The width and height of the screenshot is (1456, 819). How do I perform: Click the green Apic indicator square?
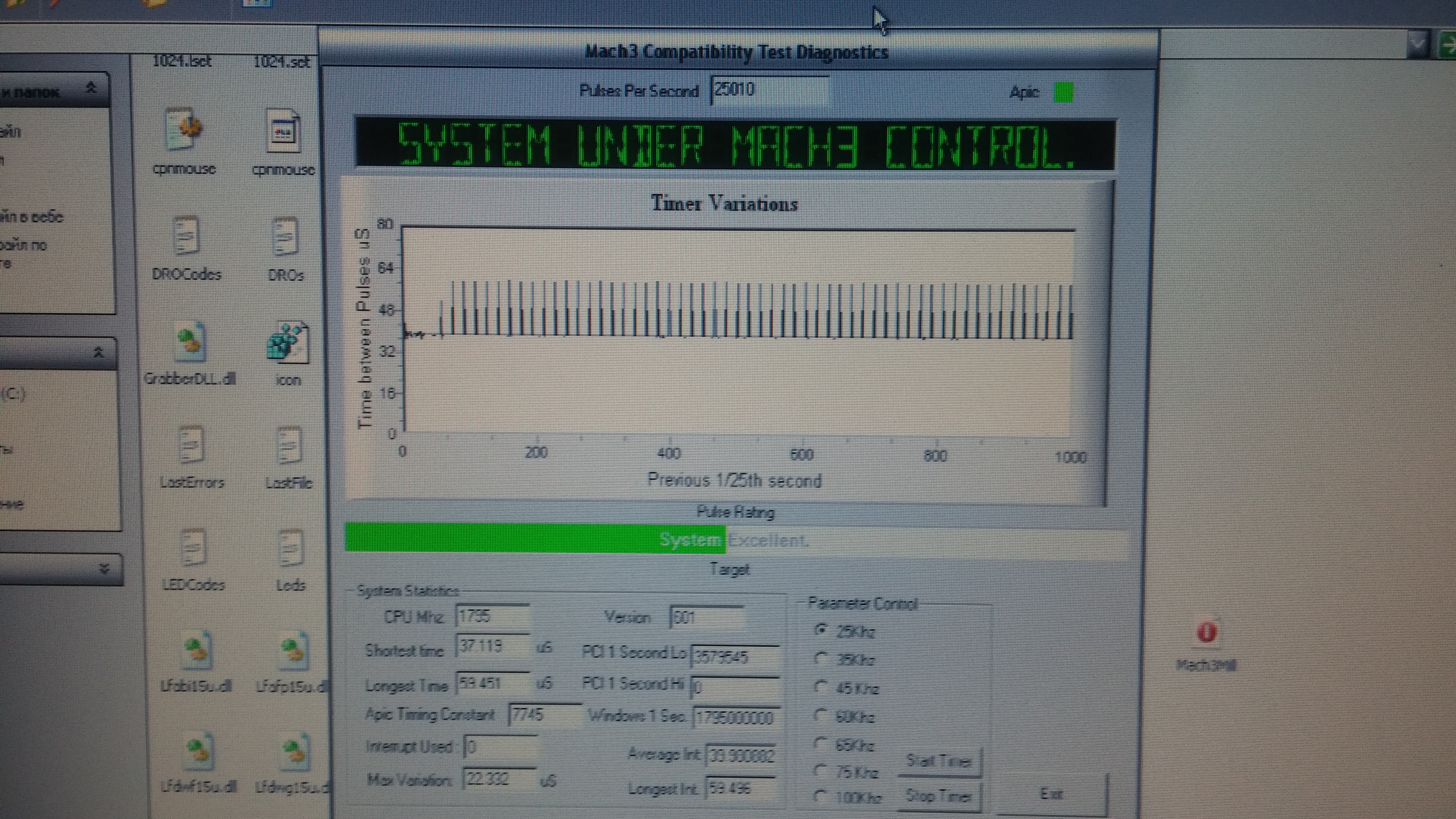[x=1063, y=92]
